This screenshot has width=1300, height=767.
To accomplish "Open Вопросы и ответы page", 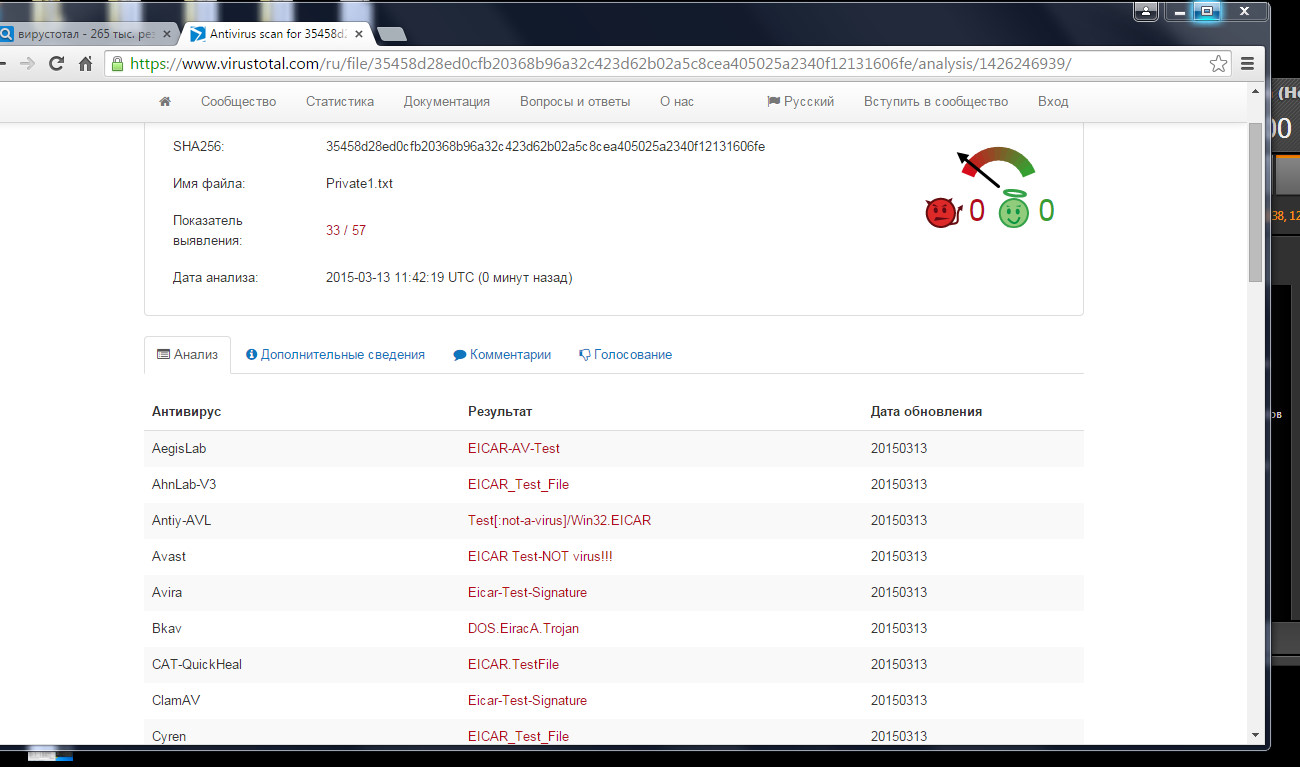I will pos(575,101).
